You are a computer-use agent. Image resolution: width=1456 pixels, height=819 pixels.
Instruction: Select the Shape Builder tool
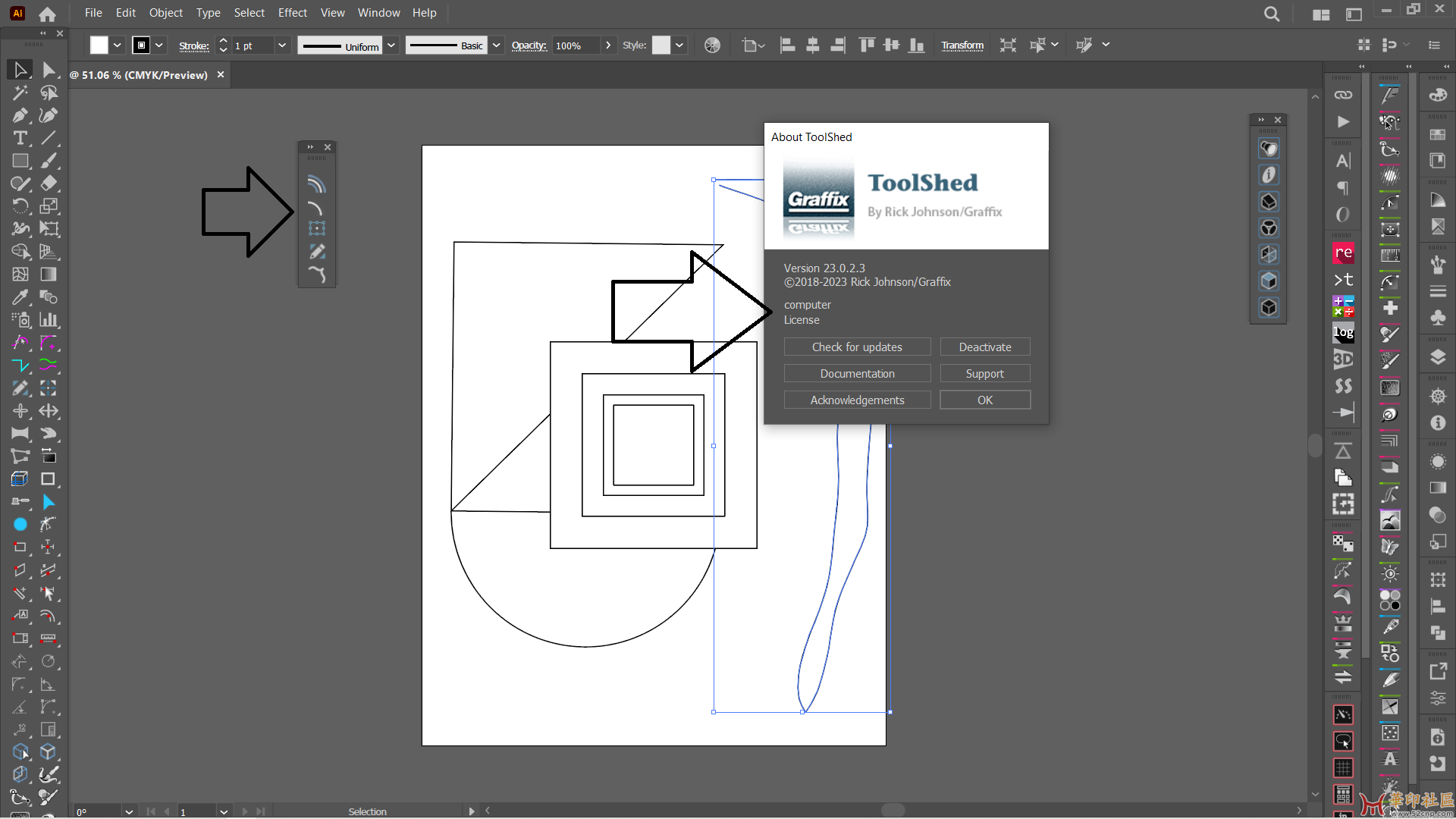20,252
